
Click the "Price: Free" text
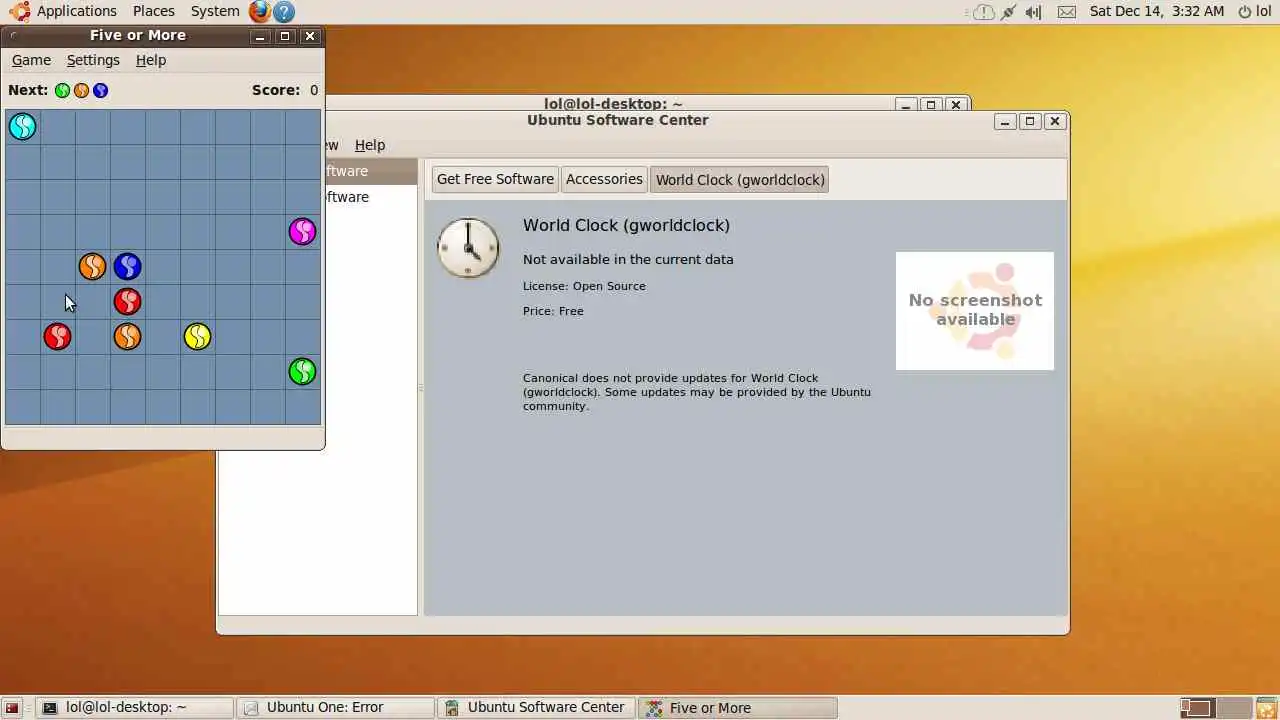(553, 311)
